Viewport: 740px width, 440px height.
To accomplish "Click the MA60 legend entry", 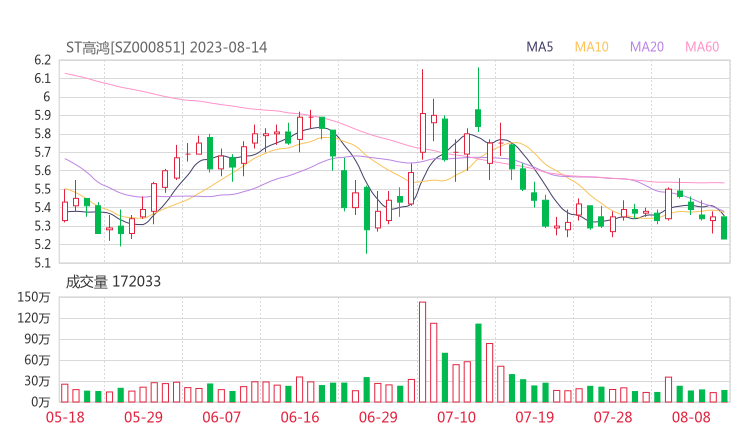I will pyautogui.click(x=702, y=47).
